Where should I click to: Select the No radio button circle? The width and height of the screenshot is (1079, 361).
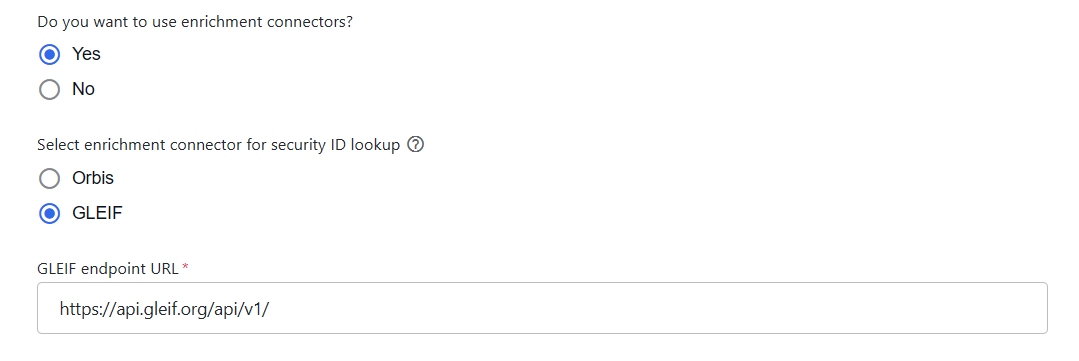50,89
